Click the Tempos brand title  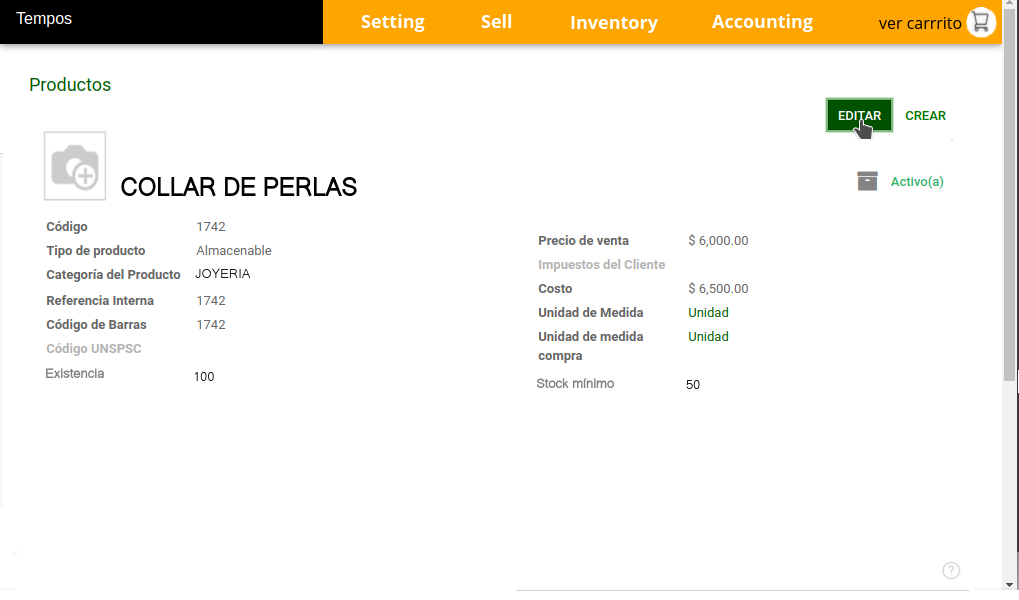(44, 19)
